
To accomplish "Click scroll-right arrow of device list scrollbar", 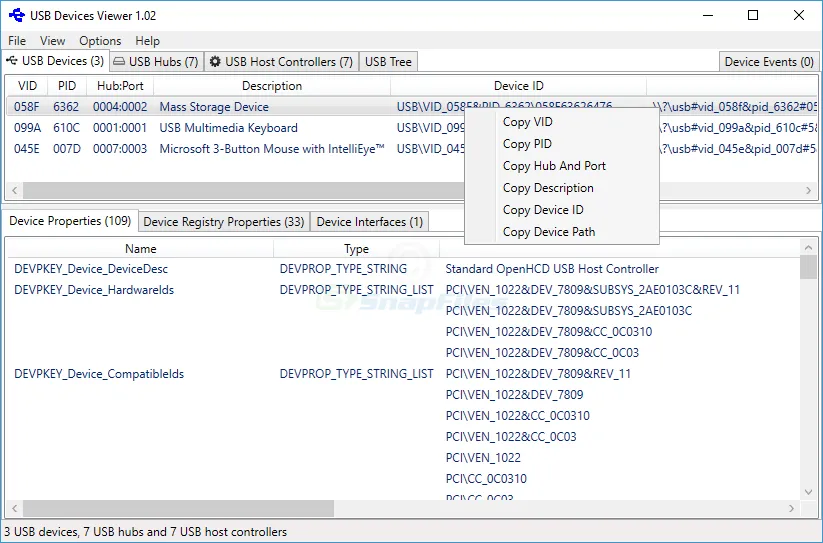I will coord(808,190).
